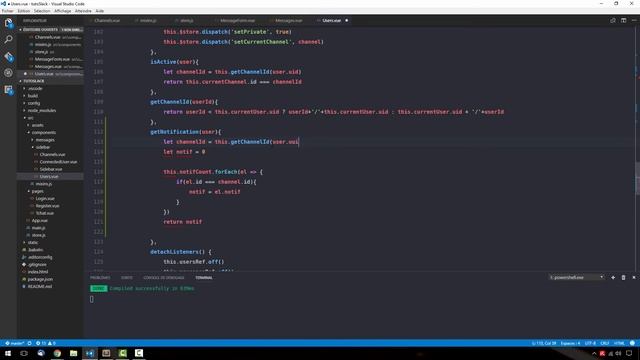Collapse the Open Editors section header
640x360 pixels.
[x=51, y=30]
